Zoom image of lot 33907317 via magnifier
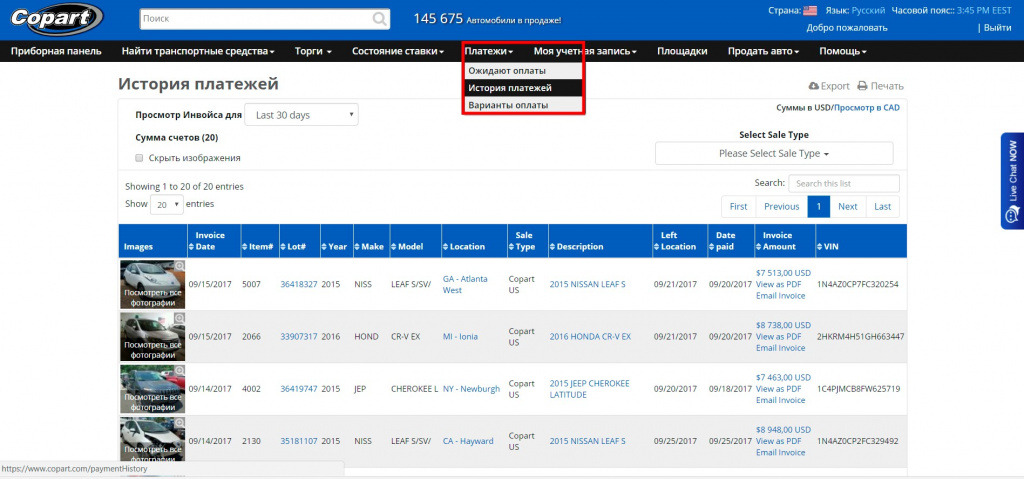Image resolution: width=1024 pixels, height=479 pixels. tap(180, 318)
